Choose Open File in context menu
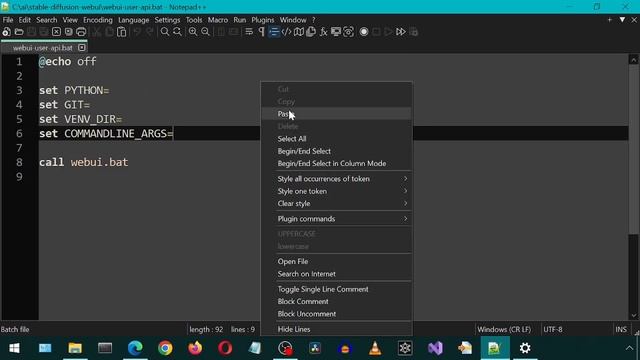This screenshot has width=640, height=360. pyautogui.click(x=336, y=261)
